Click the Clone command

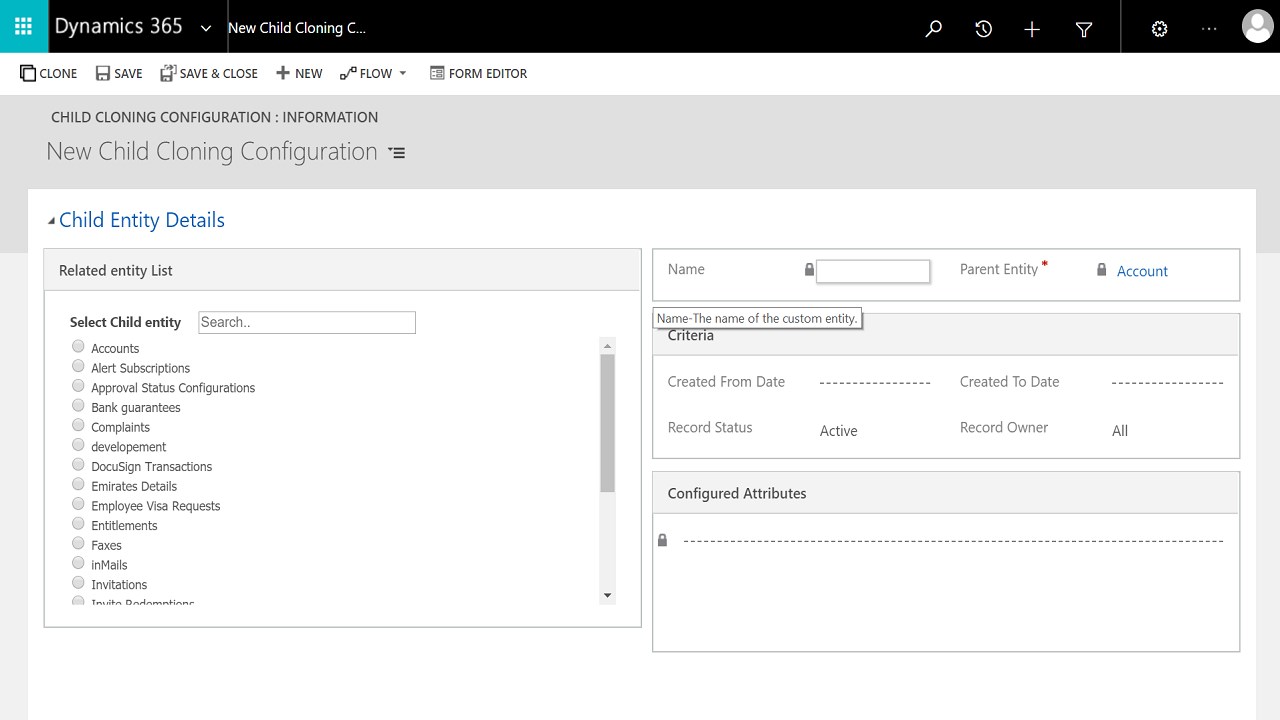tap(49, 73)
